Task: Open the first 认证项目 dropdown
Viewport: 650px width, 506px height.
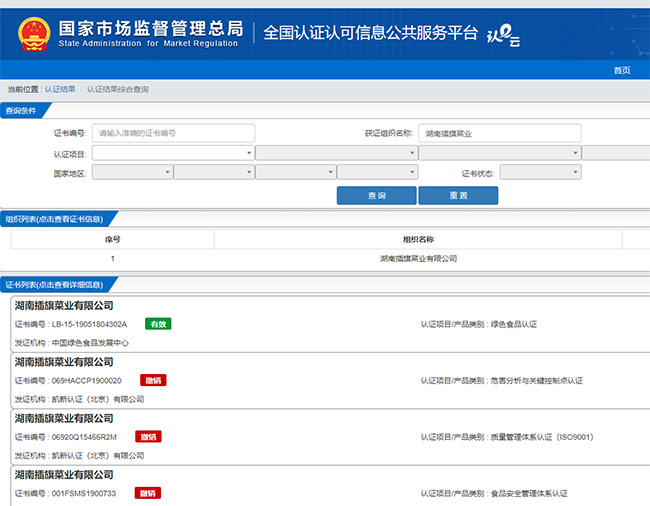Action: [173, 153]
